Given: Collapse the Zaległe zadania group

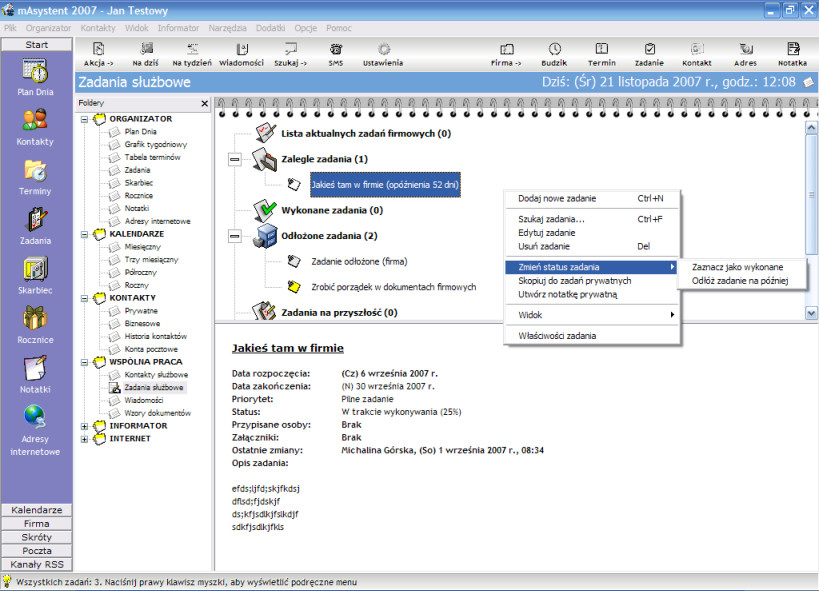Looking at the screenshot, I should (x=235, y=159).
